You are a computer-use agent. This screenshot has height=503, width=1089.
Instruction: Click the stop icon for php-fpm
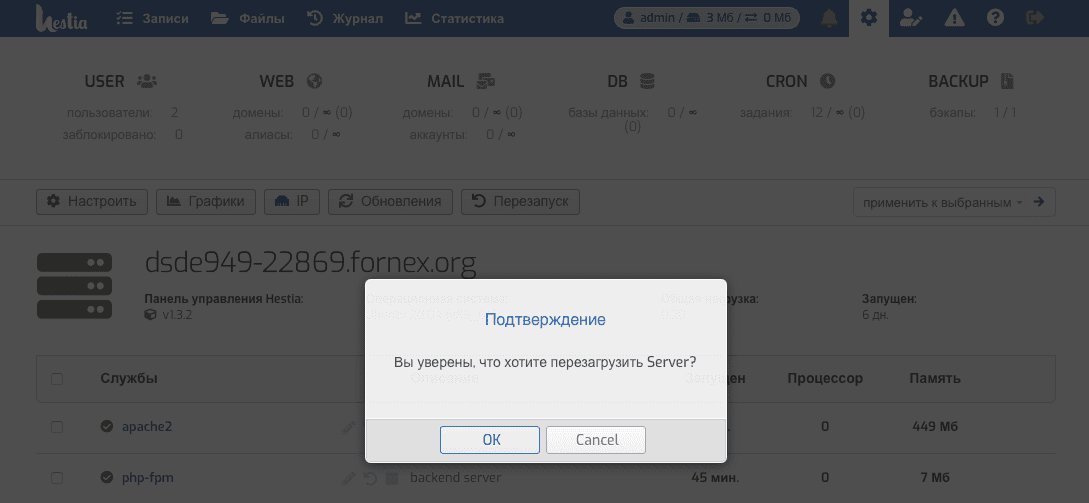pos(392,478)
